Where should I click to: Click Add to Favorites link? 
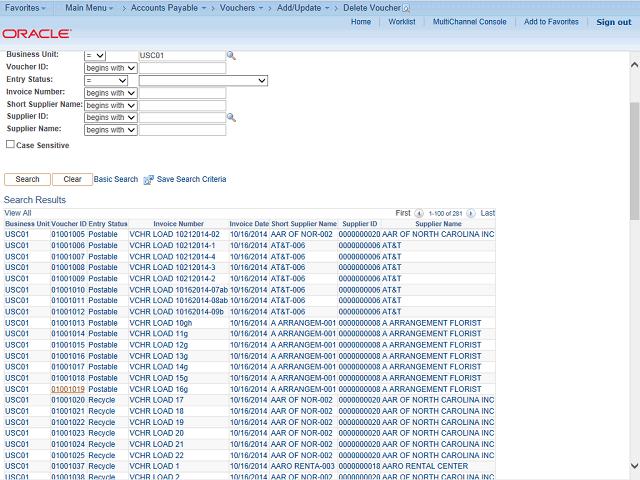(551, 22)
